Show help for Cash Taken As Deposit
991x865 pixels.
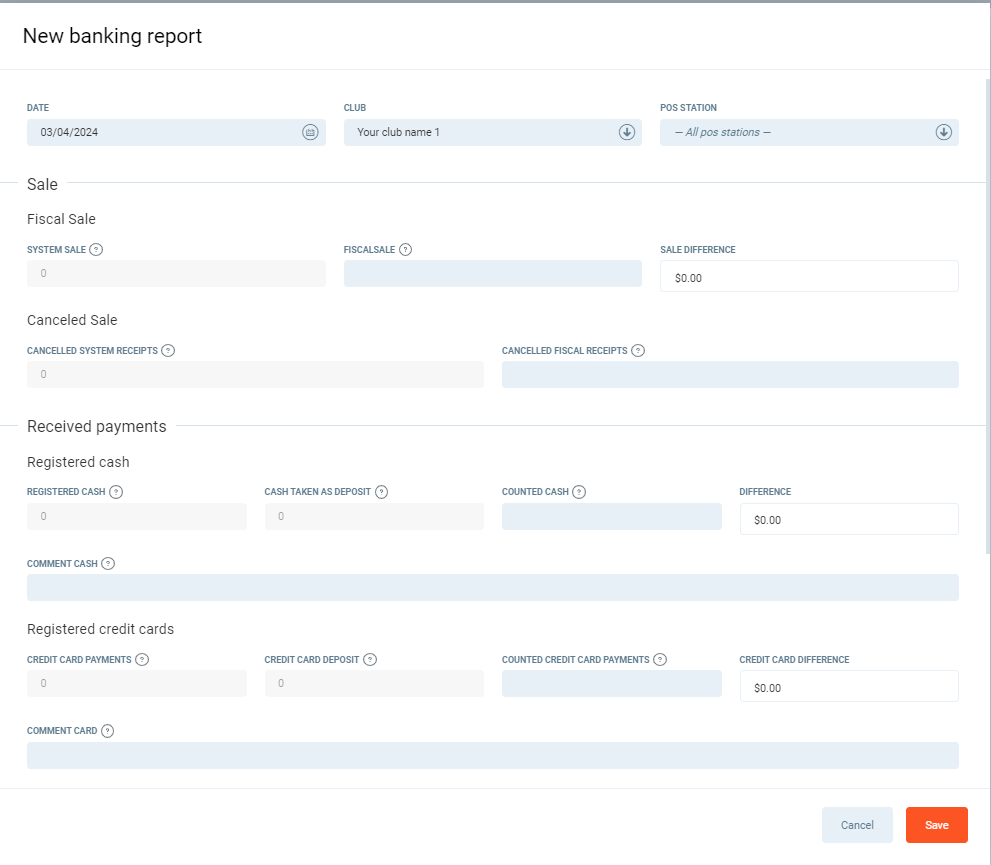pyautogui.click(x=381, y=492)
